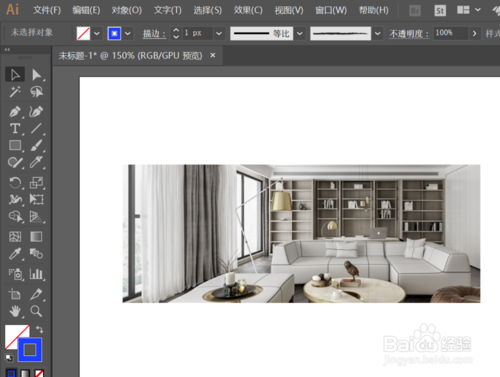Open variable width profile dropdown

click(x=300, y=33)
